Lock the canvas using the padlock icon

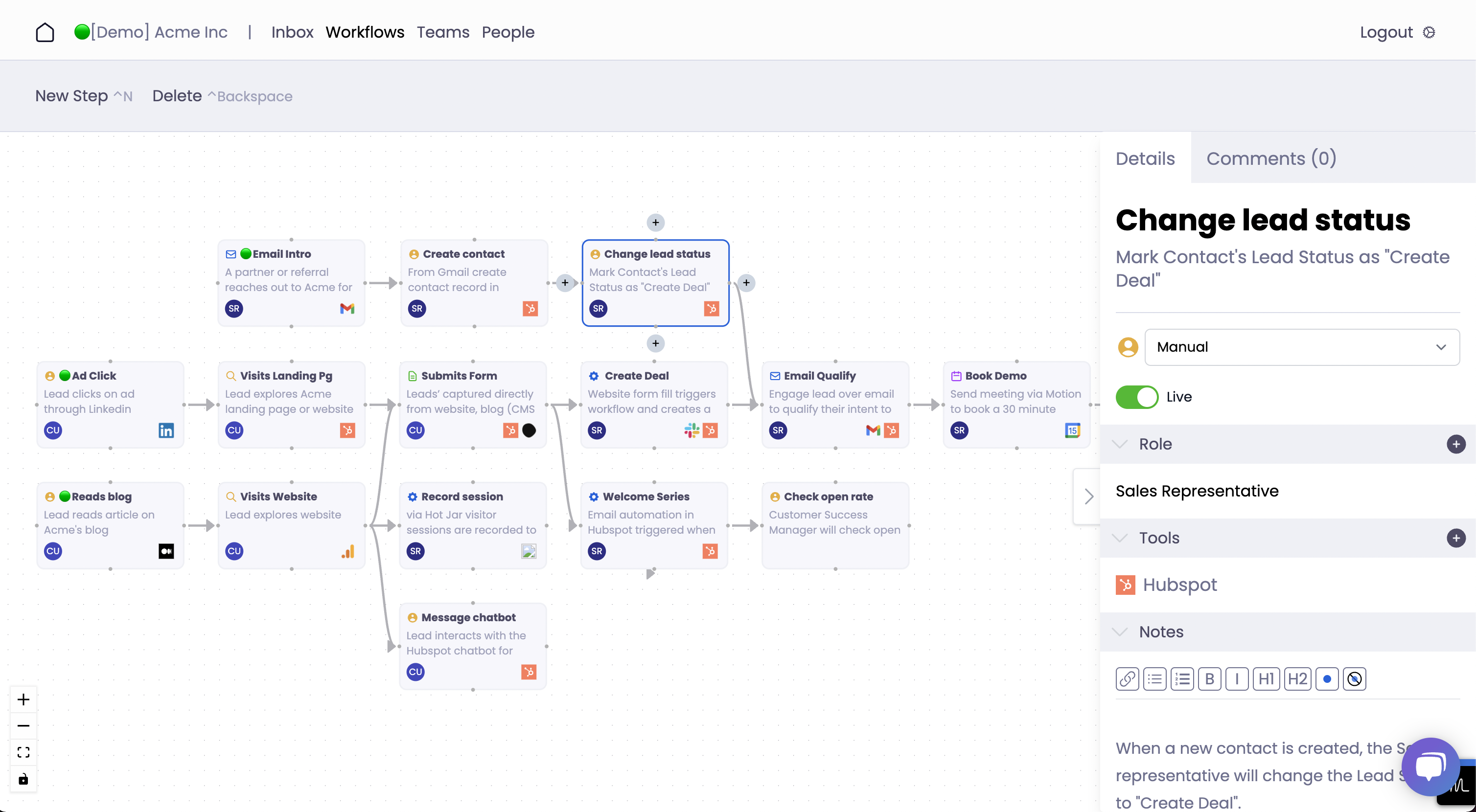(x=23, y=779)
